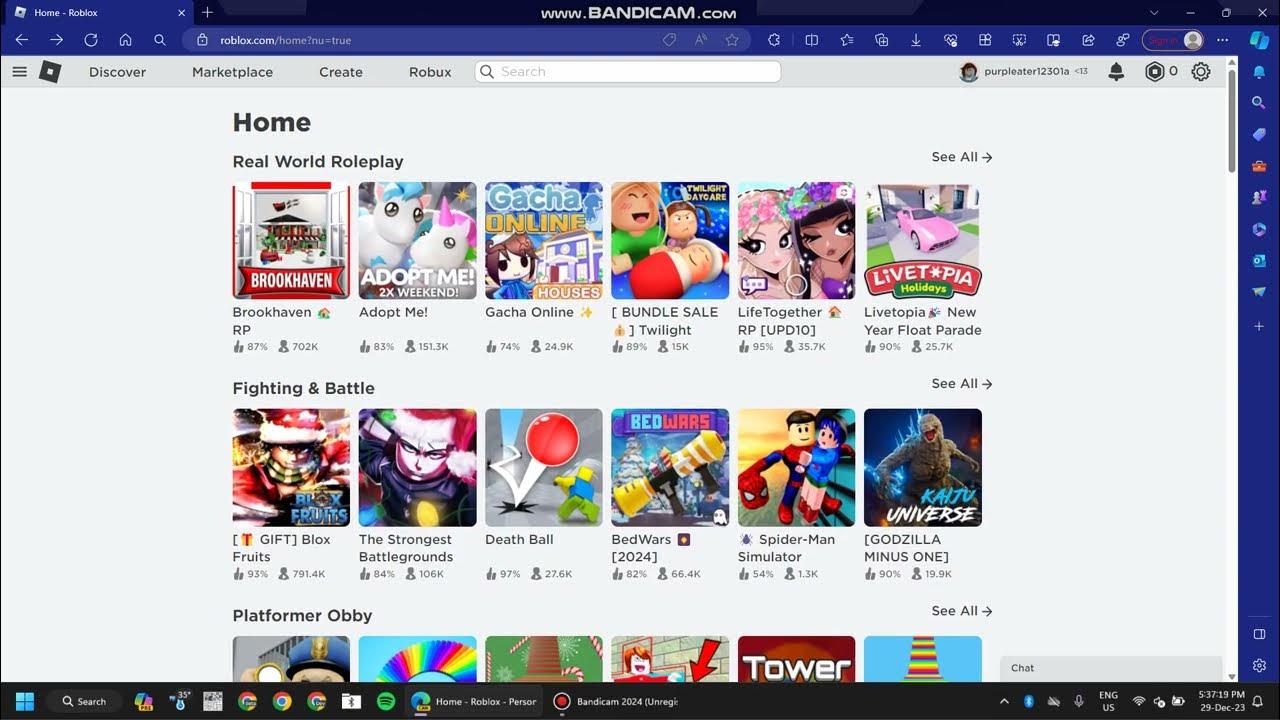Click the avatar next to purpleater12301a
1280x720 pixels.
tap(968, 72)
